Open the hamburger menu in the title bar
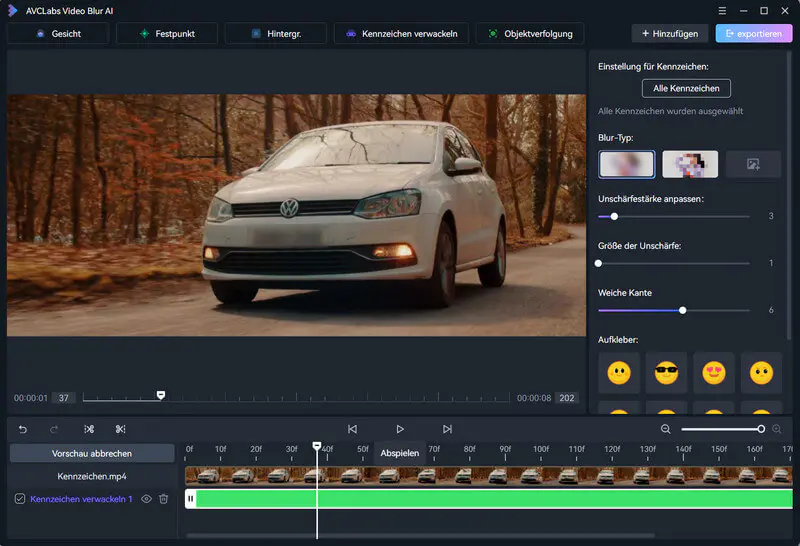The width and height of the screenshot is (800, 546). [722, 11]
